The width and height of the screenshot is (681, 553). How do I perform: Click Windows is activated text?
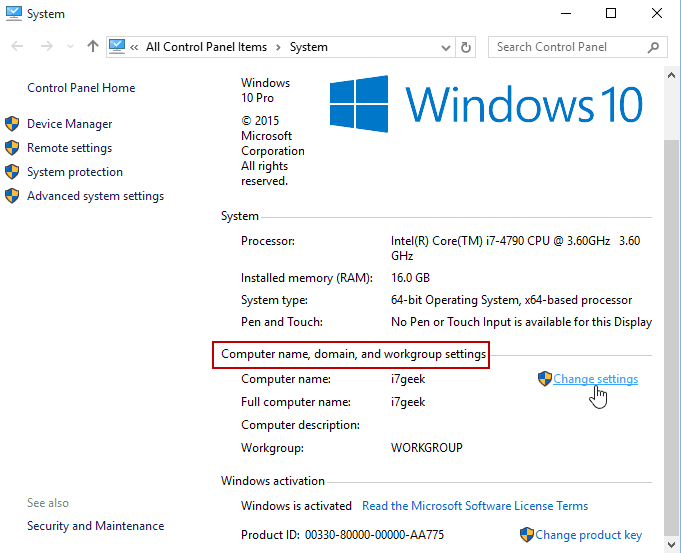click(296, 506)
